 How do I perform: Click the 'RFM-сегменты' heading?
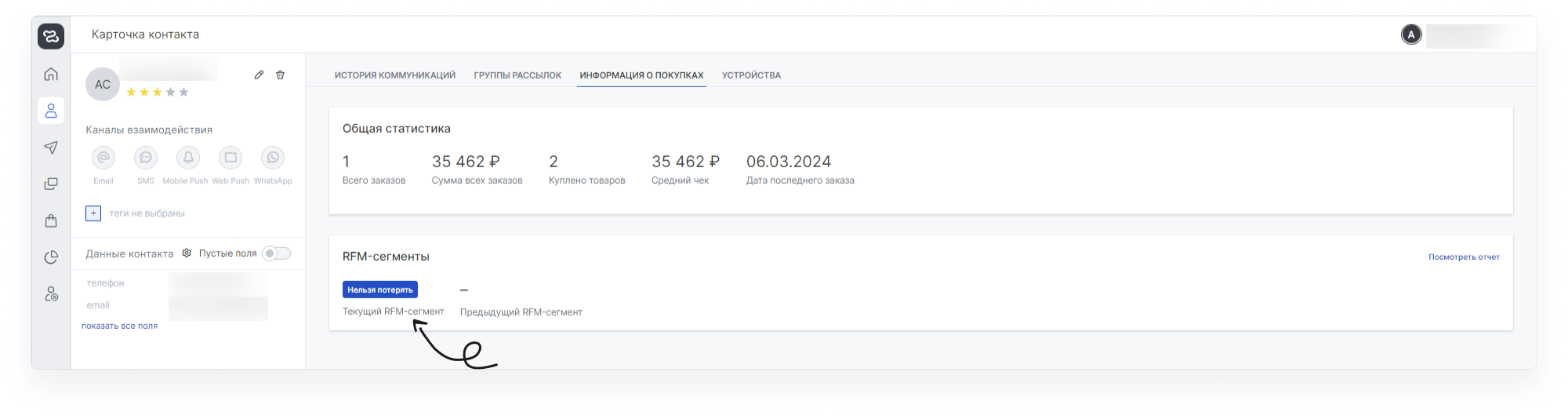386,257
